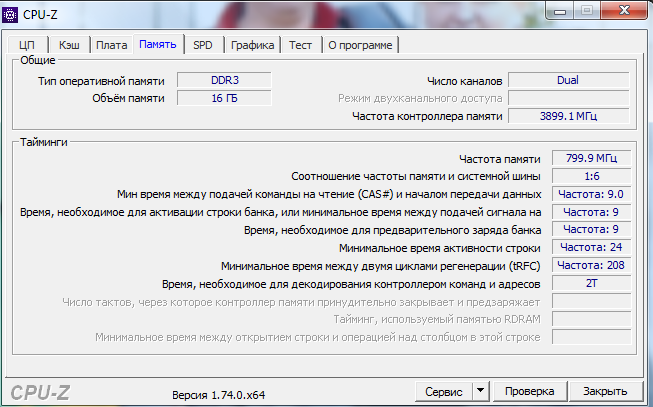Screen dimensions: 653x407
Task: Click the Объём памяти label
Action: pos(128,98)
